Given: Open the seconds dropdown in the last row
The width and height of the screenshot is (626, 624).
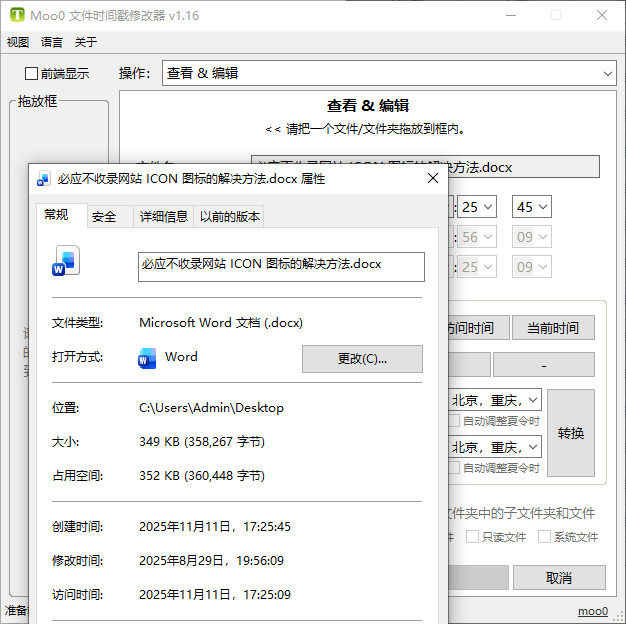Looking at the screenshot, I should (x=532, y=267).
